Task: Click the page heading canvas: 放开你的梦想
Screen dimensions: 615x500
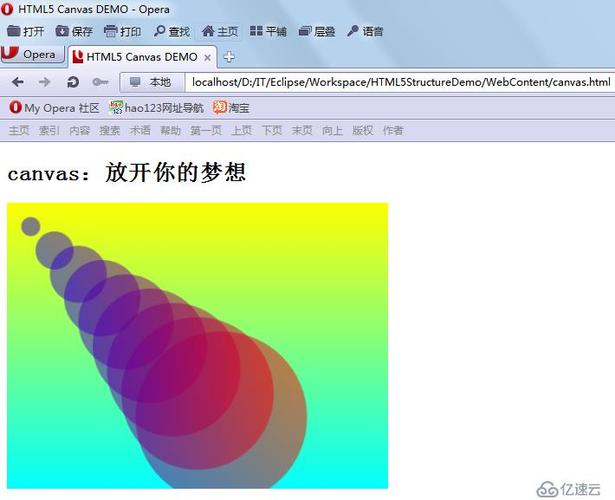Action: pyautogui.click(x=127, y=172)
